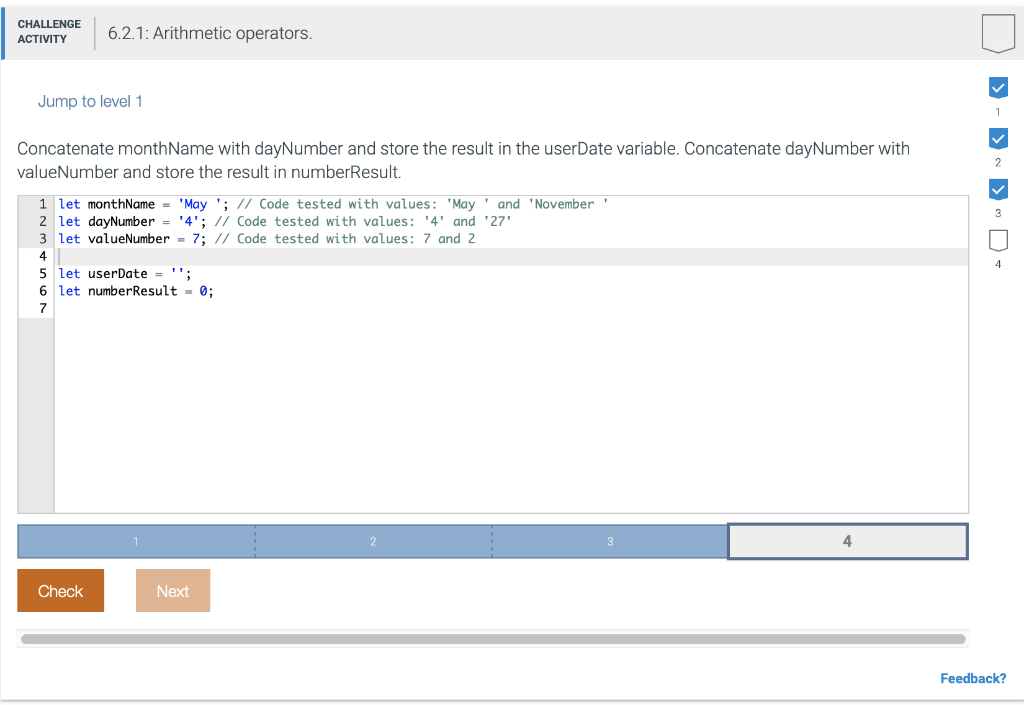The height and width of the screenshot is (705, 1024).
Task: Select the completion shield for level 1
Action: (x=998, y=87)
